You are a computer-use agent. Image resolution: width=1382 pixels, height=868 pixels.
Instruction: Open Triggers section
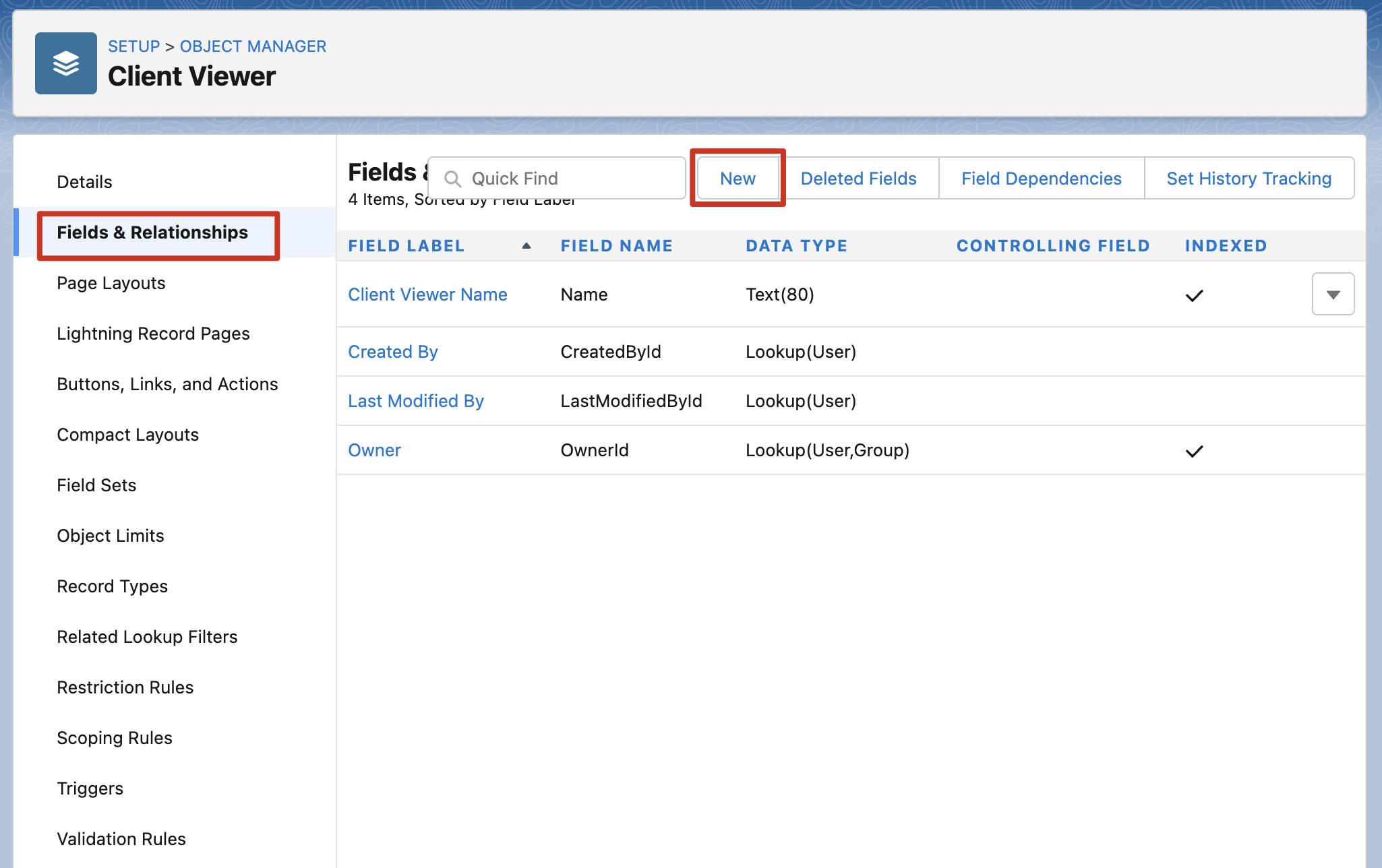(x=90, y=788)
